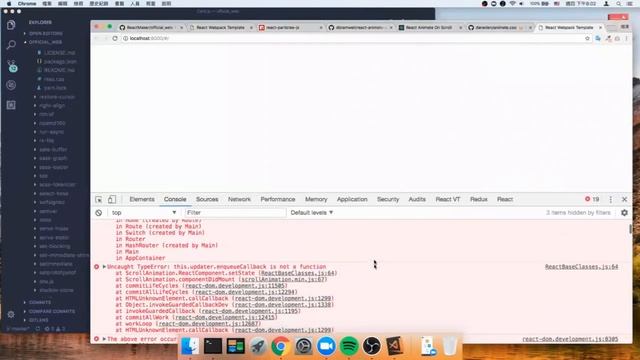
Task: Open react-dom.development.js:12415 link
Action: click(x=225, y=317)
